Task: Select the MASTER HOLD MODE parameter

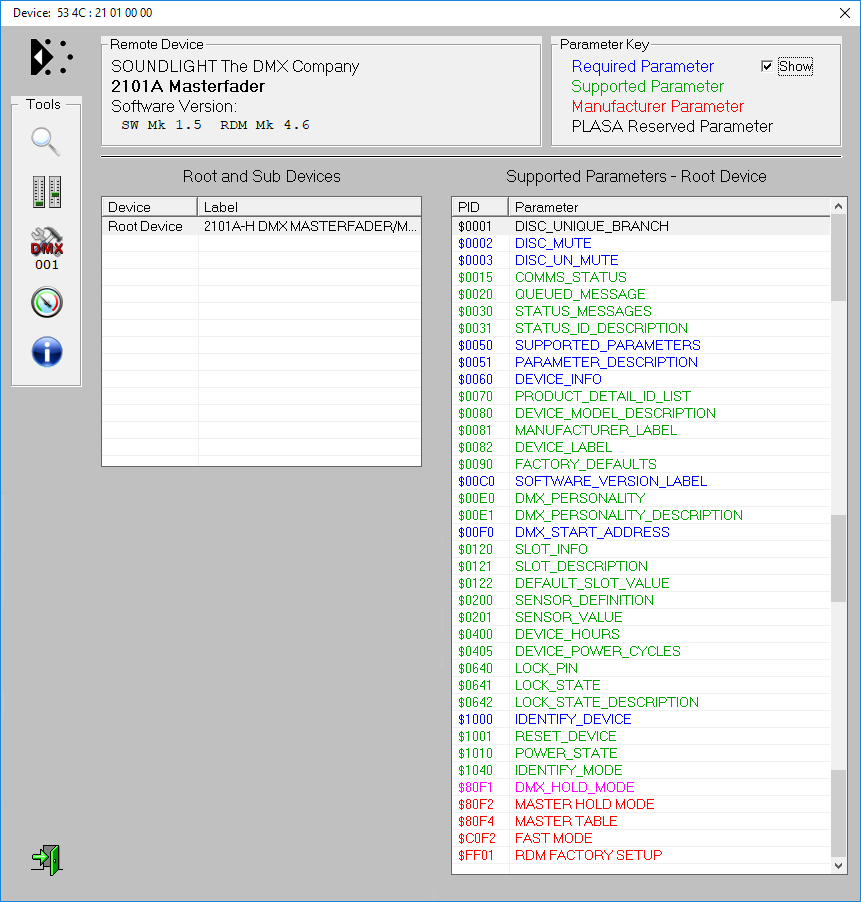Action: coord(584,804)
